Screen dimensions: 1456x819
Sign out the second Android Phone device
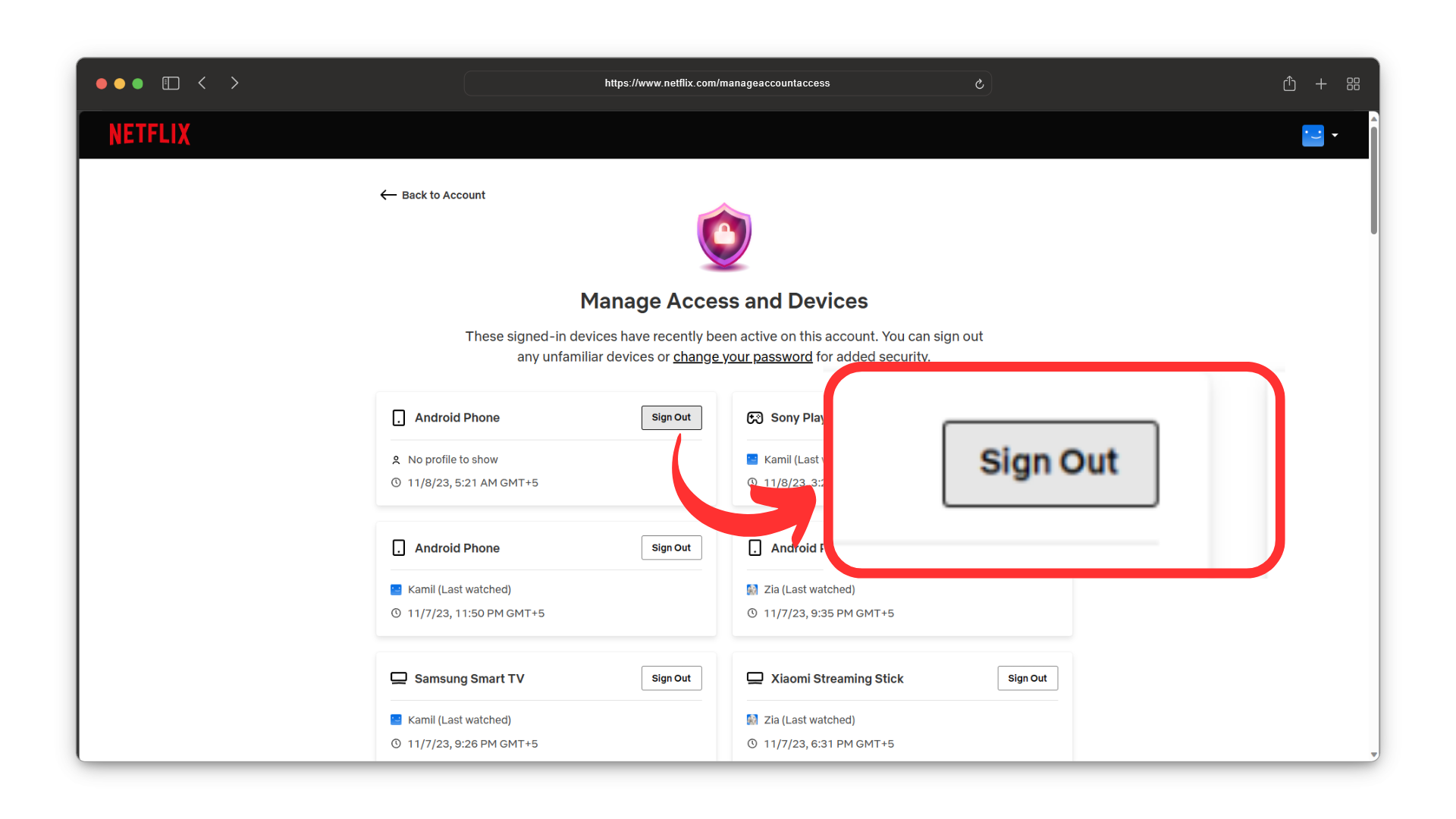click(671, 548)
